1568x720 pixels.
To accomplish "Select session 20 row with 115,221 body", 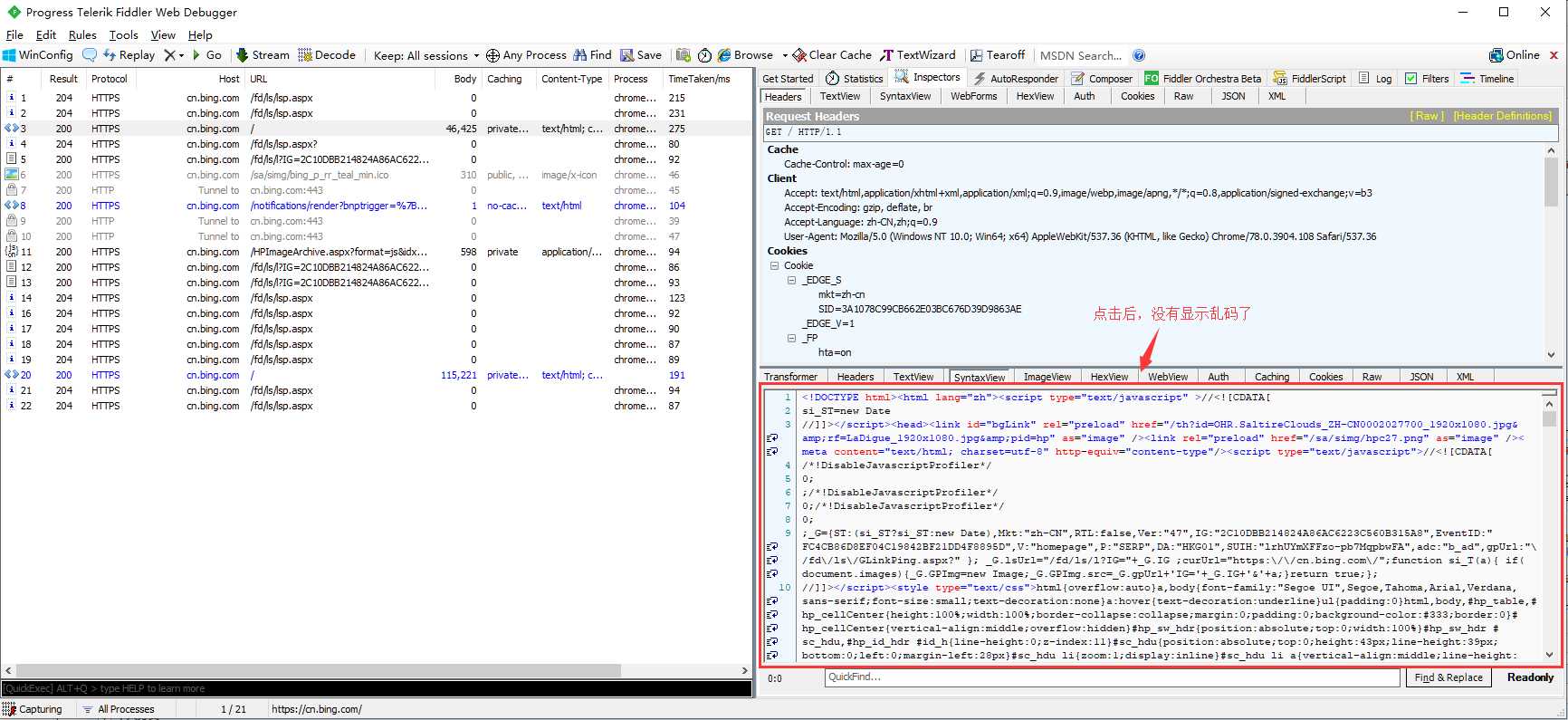I will pyautogui.click(x=375, y=375).
